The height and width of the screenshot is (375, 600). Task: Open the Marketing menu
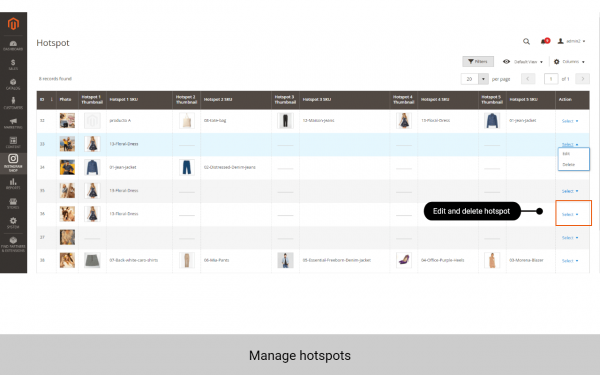[x=13, y=123]
